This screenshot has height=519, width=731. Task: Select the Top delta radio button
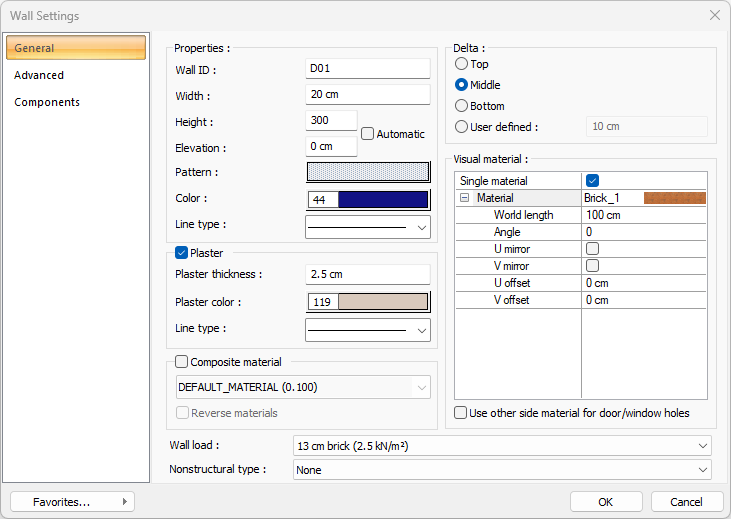(x=461, y=64)
